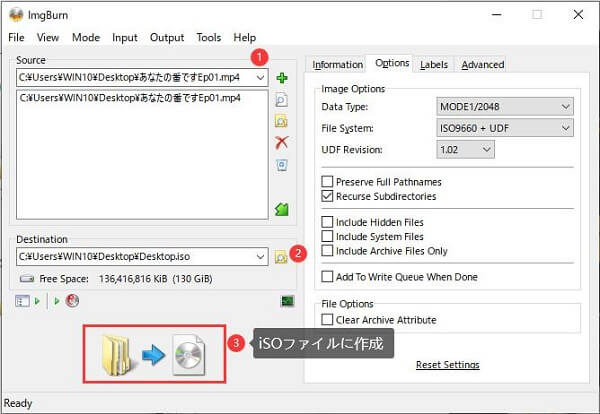
Task: Switch to the Information tab
Action: pyautogui.click(x=338, y=65)
